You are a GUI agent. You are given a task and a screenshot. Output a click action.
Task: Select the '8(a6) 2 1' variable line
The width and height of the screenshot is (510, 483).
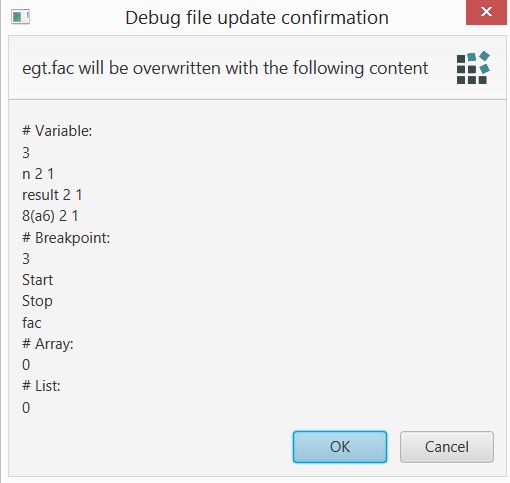[x=50, y=216]
